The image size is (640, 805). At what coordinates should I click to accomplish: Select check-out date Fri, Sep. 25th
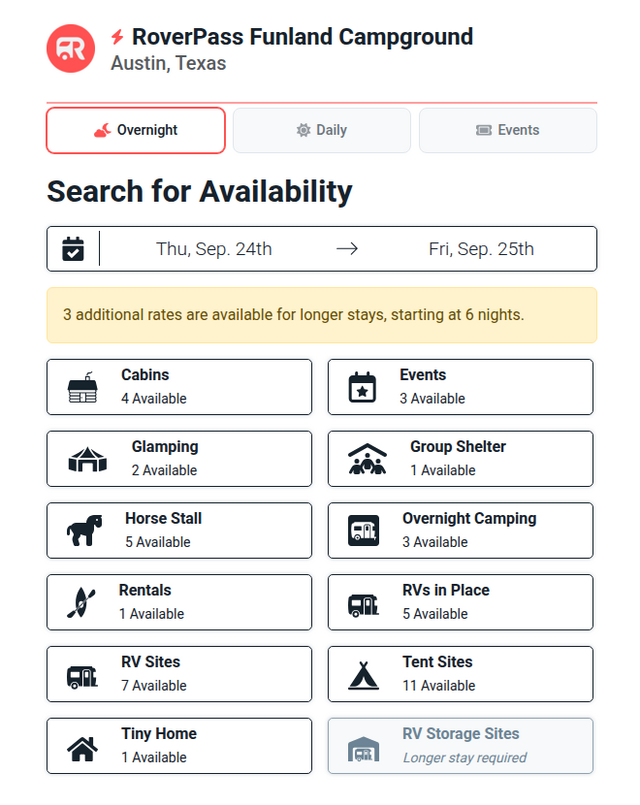pyautogui.click(x=481, y=249)
